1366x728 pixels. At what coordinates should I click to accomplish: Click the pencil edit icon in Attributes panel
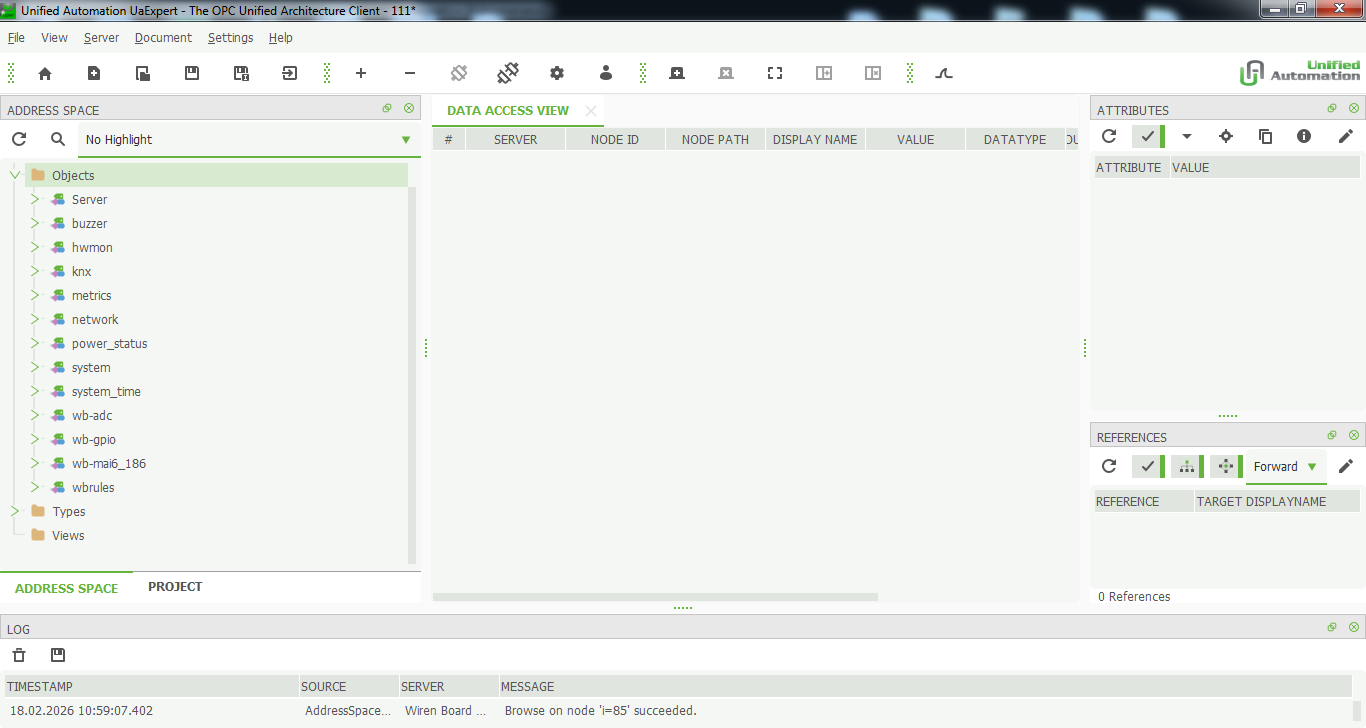click(x=1345, y=136)
